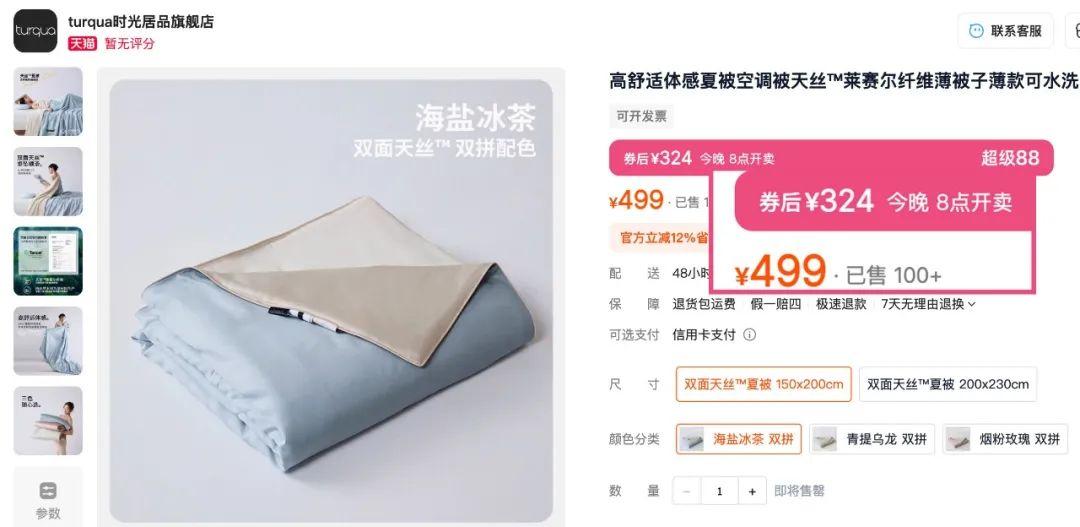
Task: Click the 烟粉玫瑰 swatch thumbnail icon
Action: [958, 439]
